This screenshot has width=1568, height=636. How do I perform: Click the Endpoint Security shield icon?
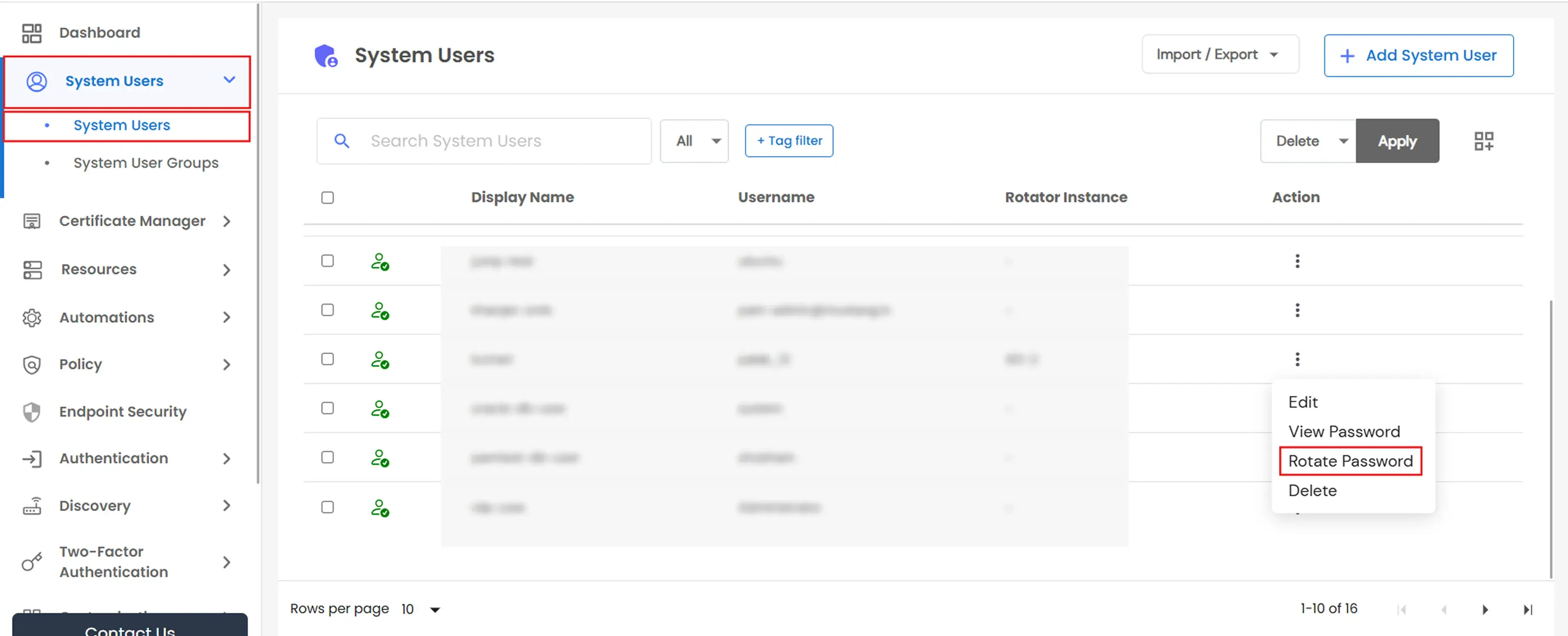tap(31, 412)
